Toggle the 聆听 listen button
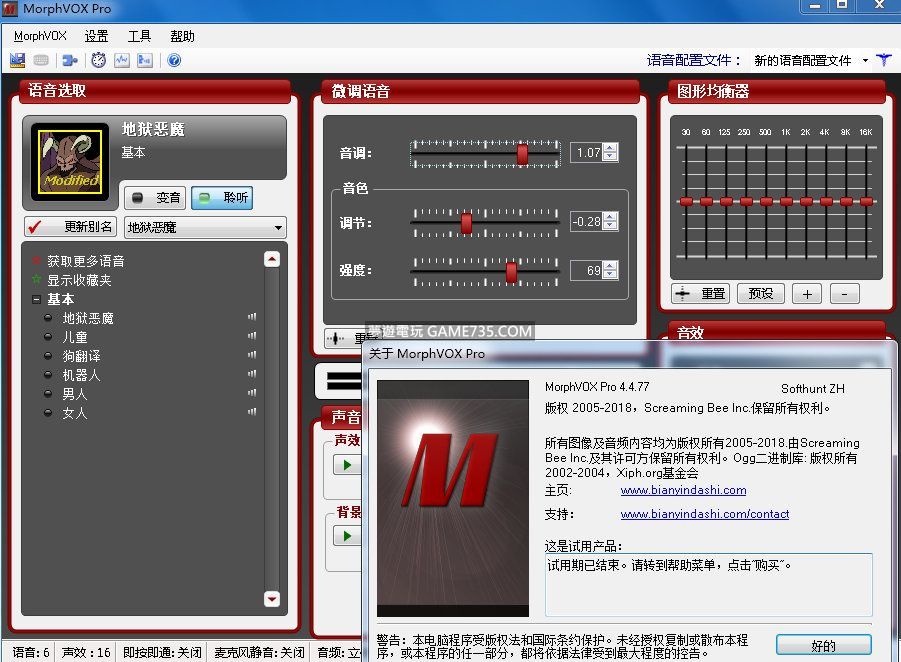901x662 pixels. (x=222, y=198)
